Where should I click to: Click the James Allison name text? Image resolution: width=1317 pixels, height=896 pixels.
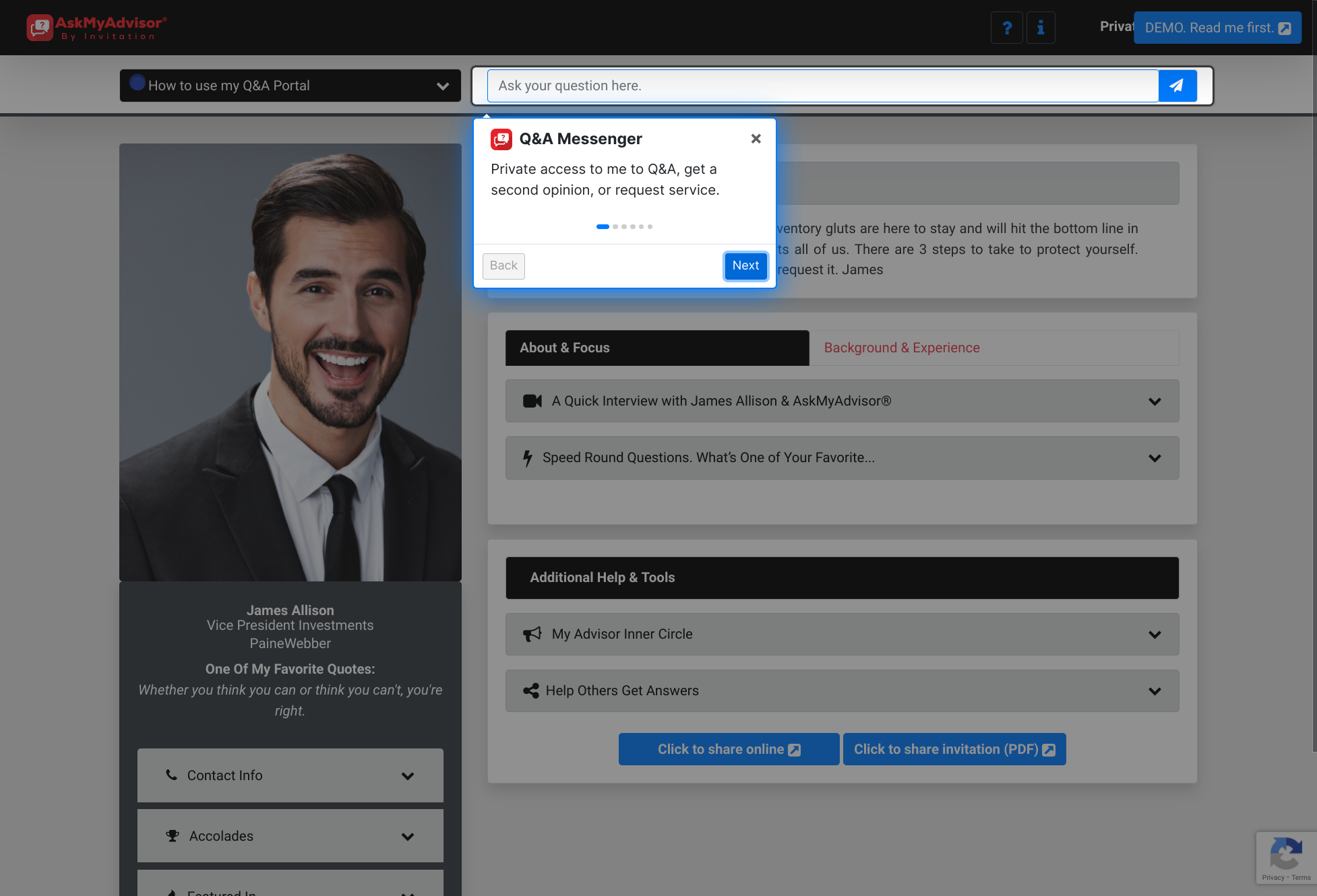click(x=290, y=610)
